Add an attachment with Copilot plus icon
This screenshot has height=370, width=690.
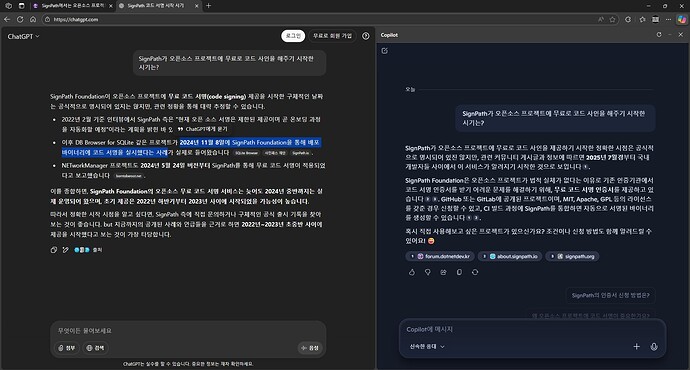tap(636, 347)
